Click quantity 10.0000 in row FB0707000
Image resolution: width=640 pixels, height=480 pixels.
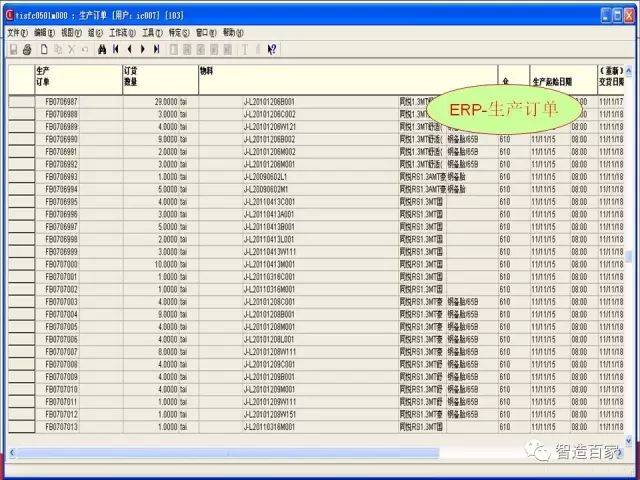(x=166, y=264)
